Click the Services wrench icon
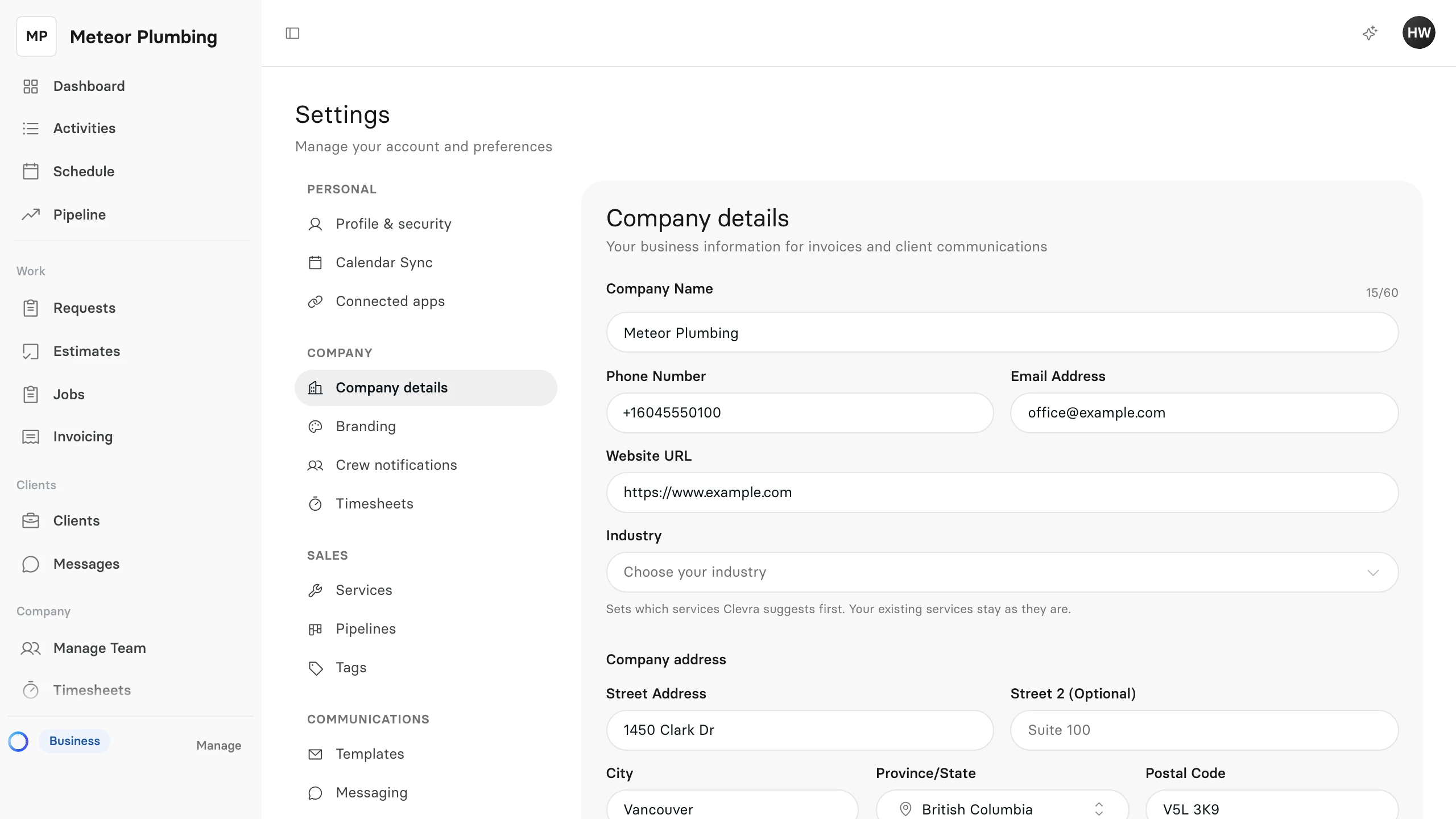Viewport: 1456px width, 819px height. tap(315, 590)
